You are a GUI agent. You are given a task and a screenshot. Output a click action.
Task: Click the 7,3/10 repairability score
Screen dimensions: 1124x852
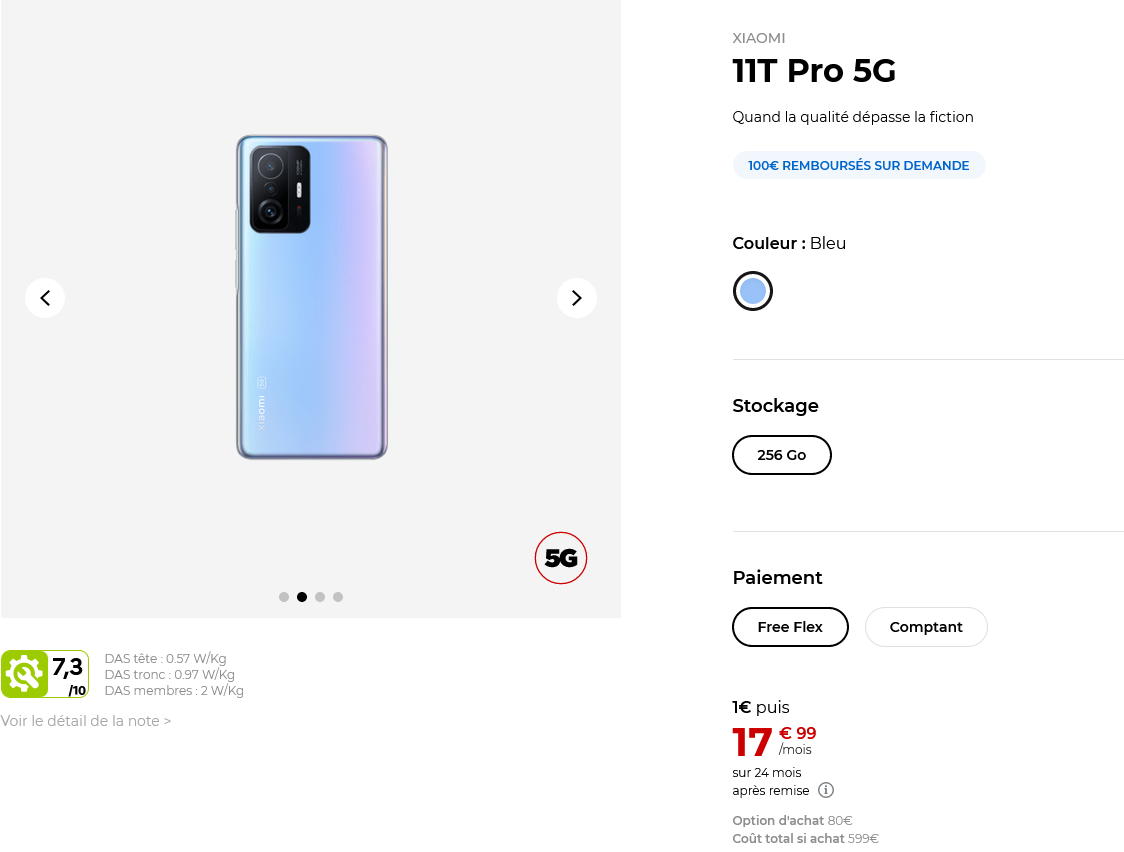pos(69,674)
